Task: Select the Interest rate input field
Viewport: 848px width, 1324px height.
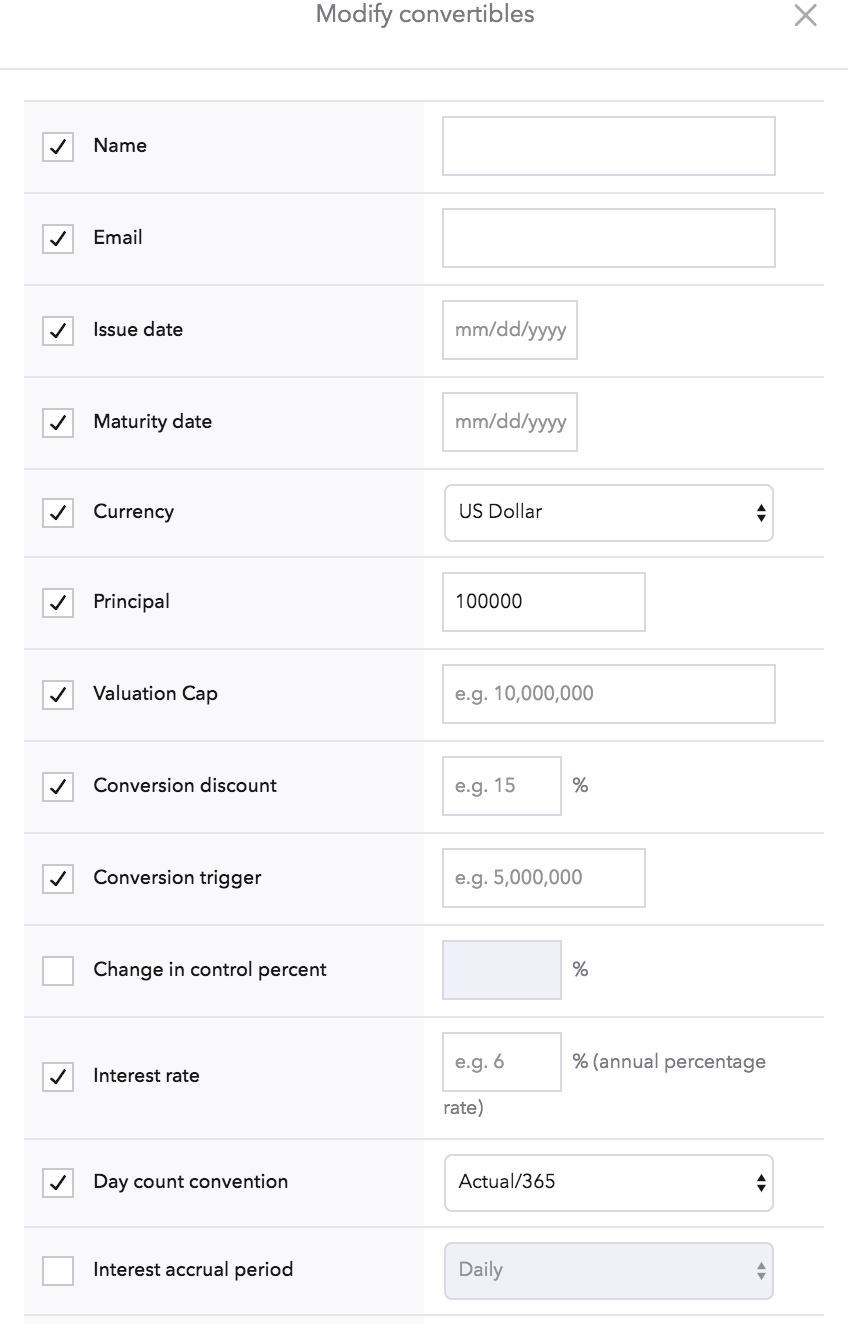Action: click(502, 1062)
